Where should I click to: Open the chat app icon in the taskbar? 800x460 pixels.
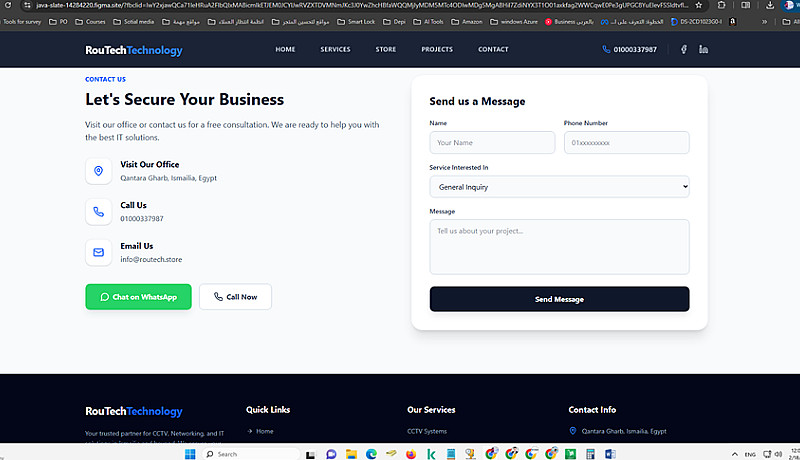tap(331, 454)
